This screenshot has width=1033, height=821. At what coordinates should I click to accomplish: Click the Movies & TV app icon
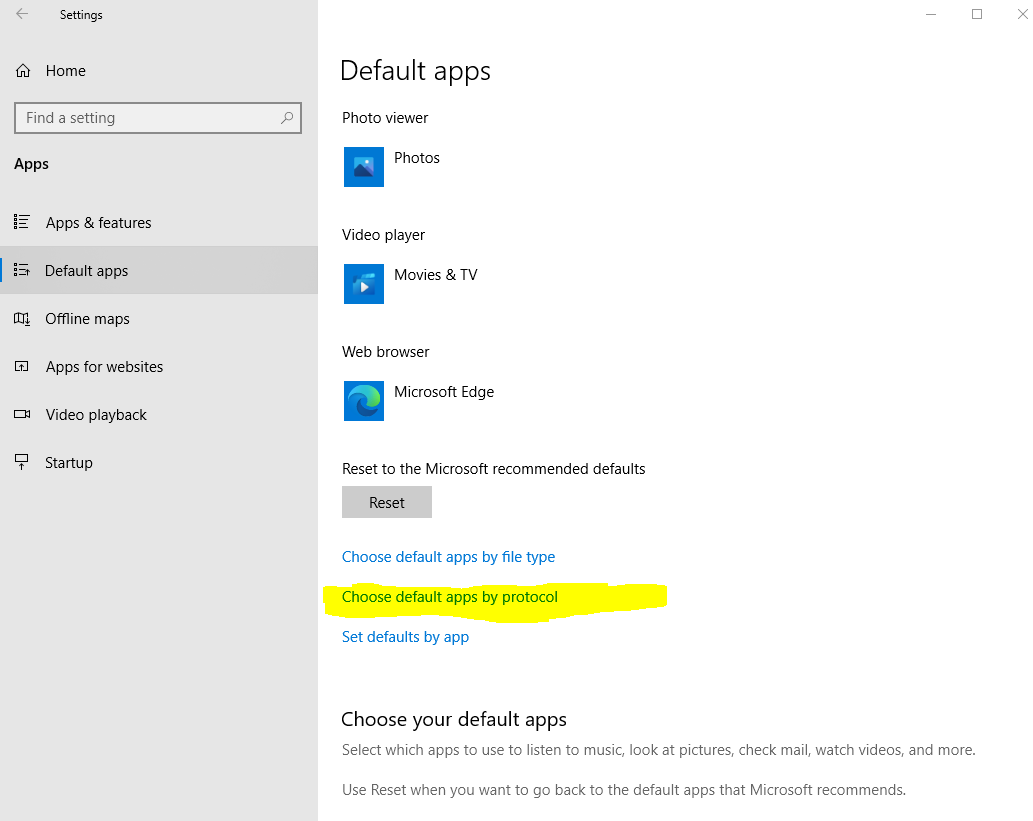coord(364,284)
